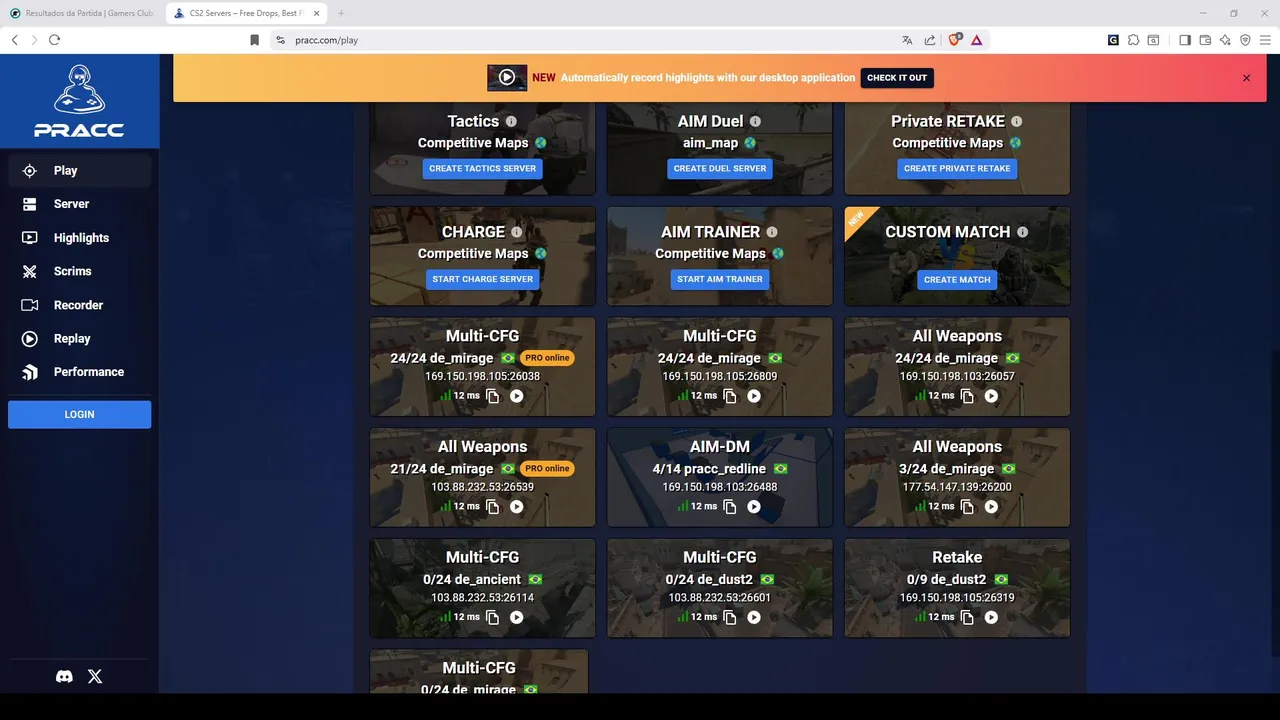
Task: Click CREATE PRIVATE RETAKE button
Action: 957,169
